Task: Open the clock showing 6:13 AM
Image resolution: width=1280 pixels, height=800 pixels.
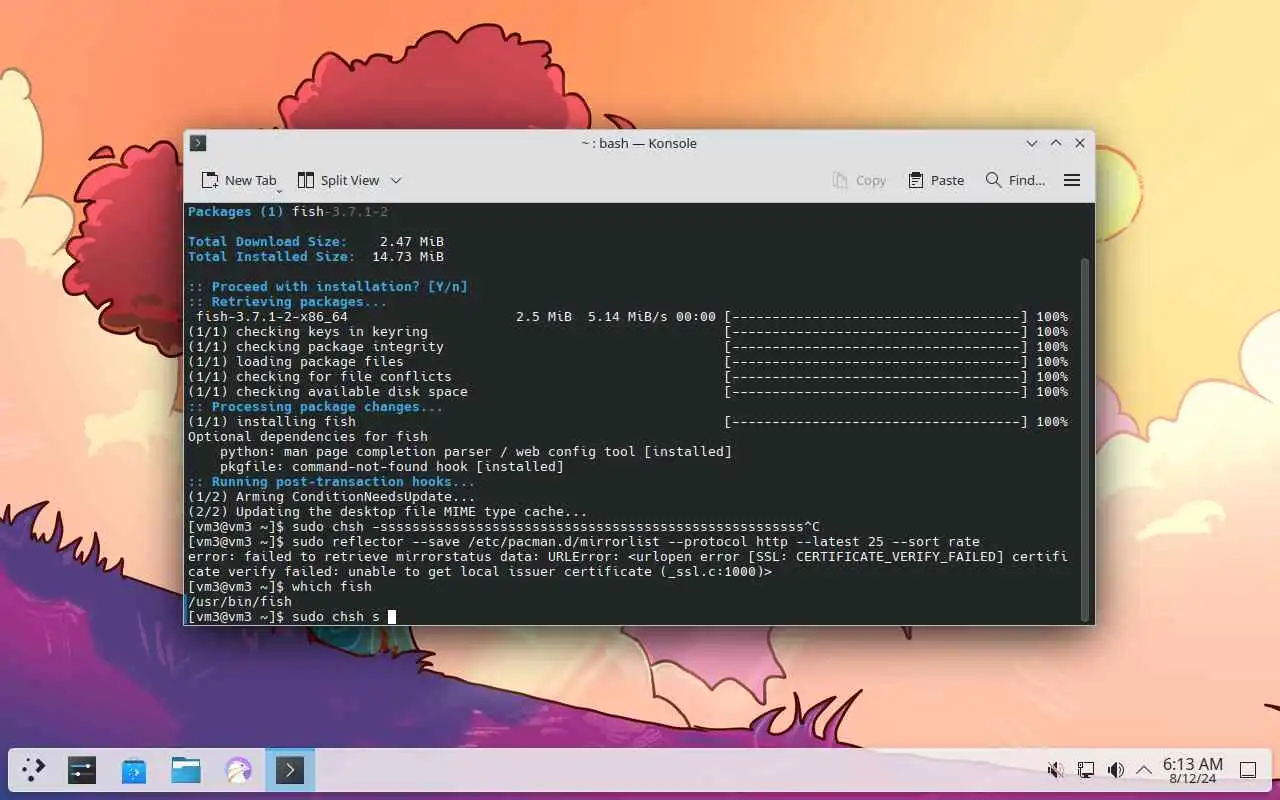Action: [1192, 770]
